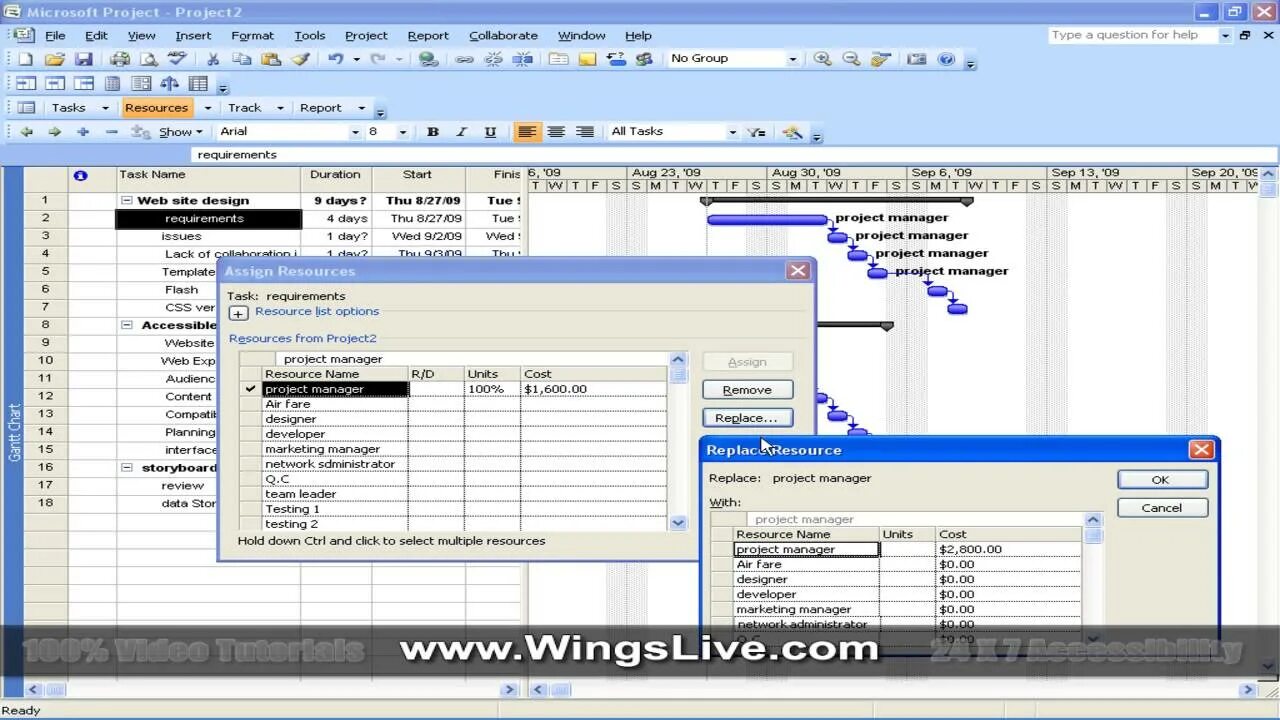1280x720 pixels.
Task: Click the Zoom In magnifier icon
Action: (x=822, y=58)
